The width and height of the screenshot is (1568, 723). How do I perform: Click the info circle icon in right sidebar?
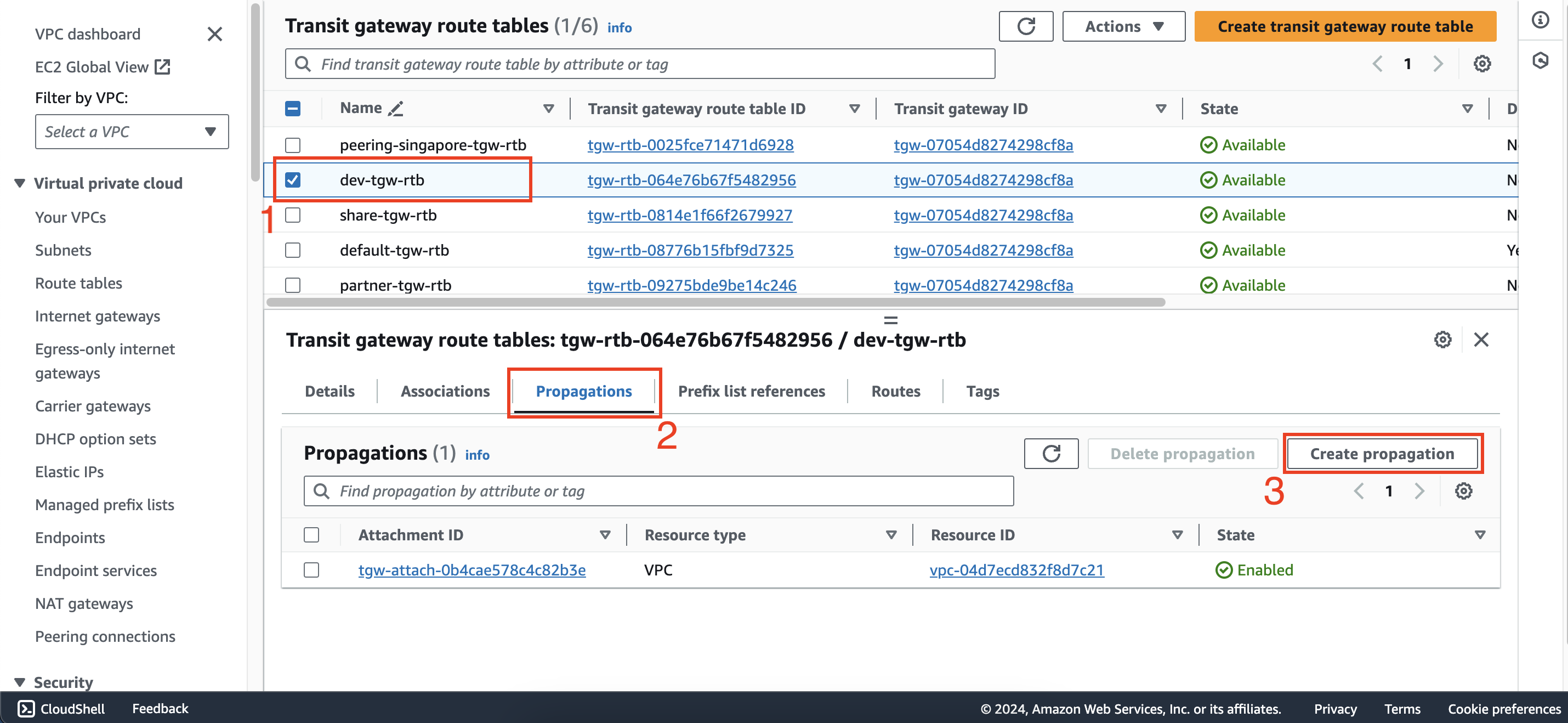[1541, 20]
